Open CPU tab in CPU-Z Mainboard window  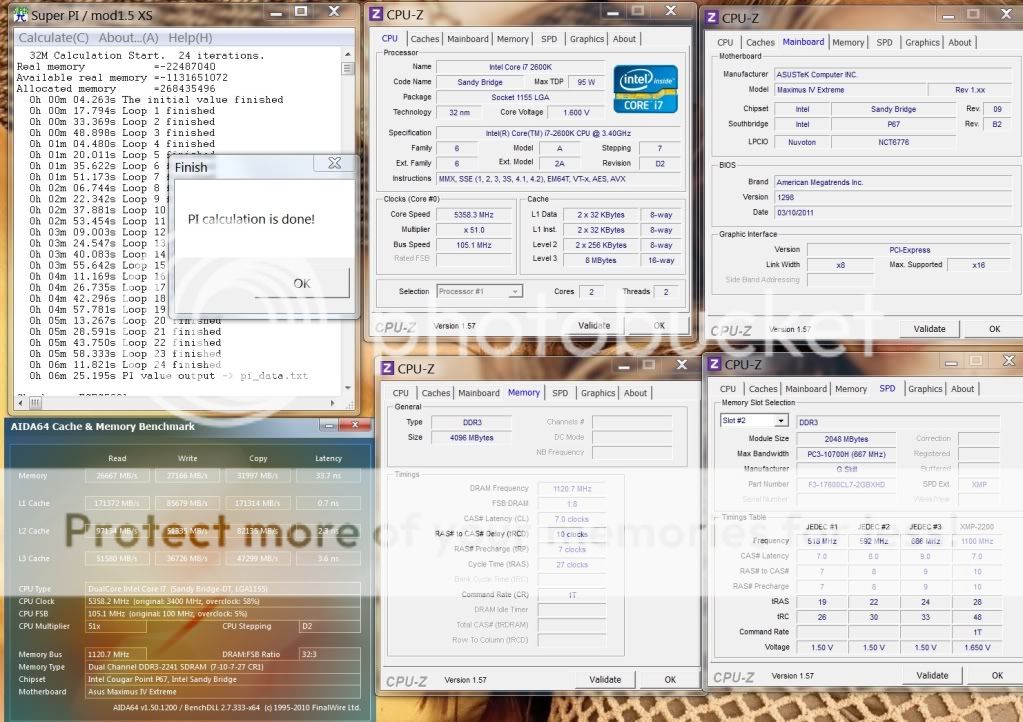[x=725, y=42]
